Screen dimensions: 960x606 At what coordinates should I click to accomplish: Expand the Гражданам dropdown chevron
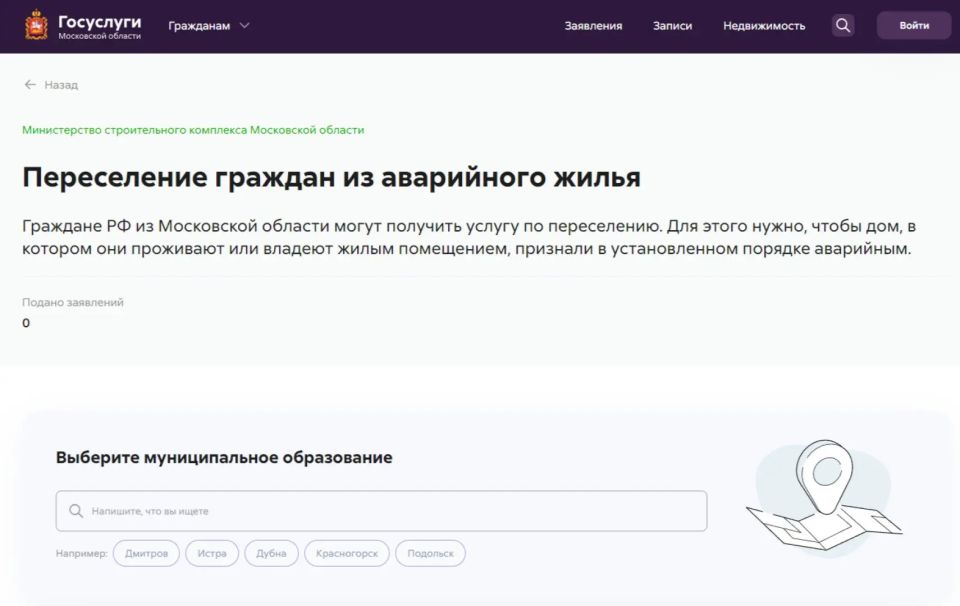coord(244,26)
